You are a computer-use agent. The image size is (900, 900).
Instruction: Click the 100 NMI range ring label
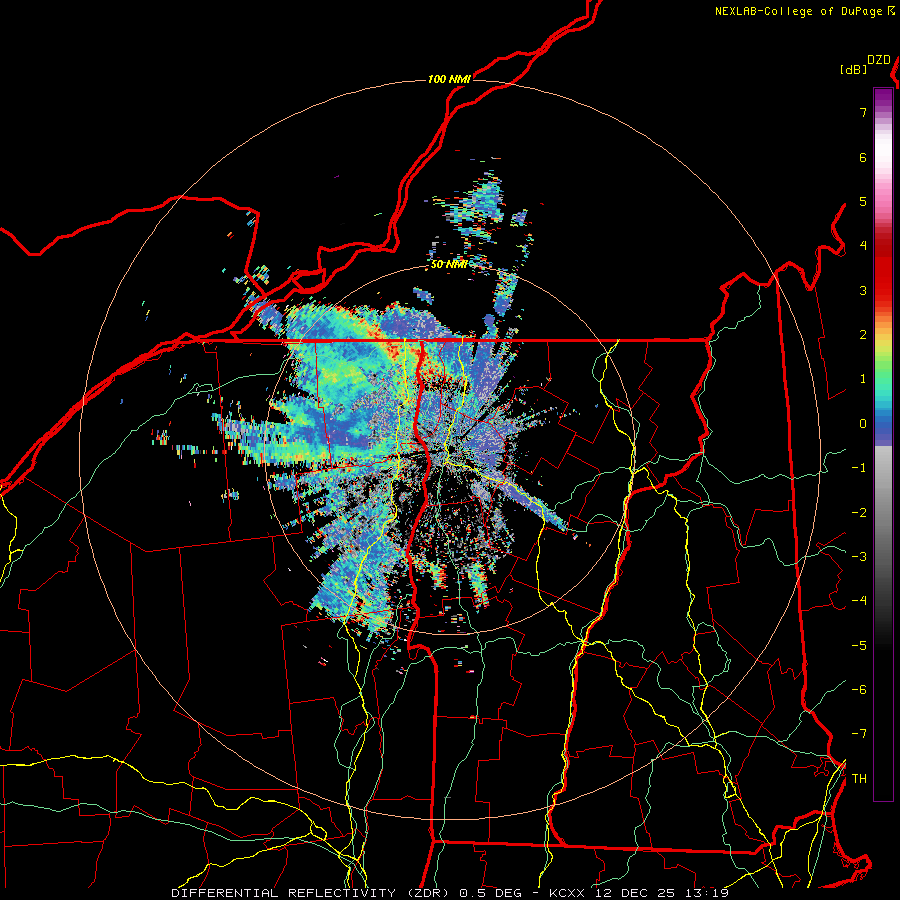(x=449, y=79)
